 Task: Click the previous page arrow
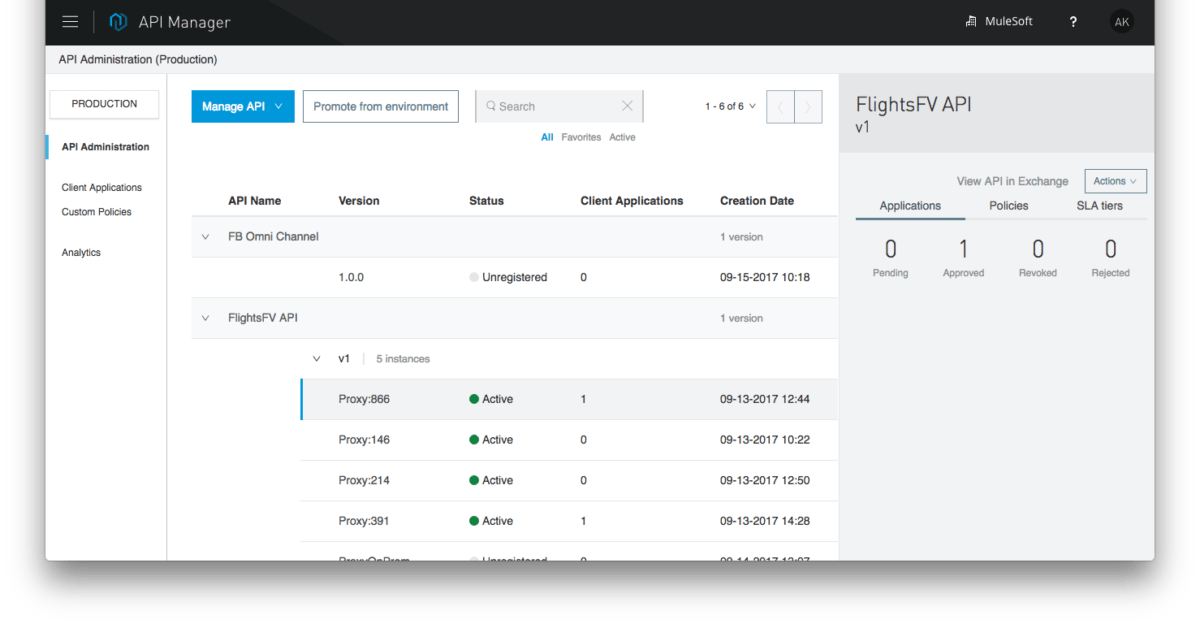779,106
